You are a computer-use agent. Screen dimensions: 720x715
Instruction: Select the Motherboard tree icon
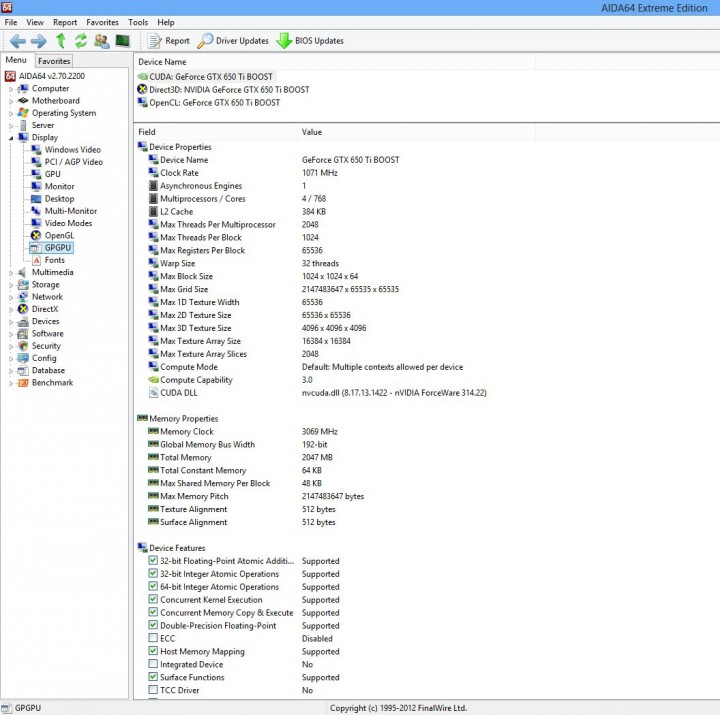(23, 101)
